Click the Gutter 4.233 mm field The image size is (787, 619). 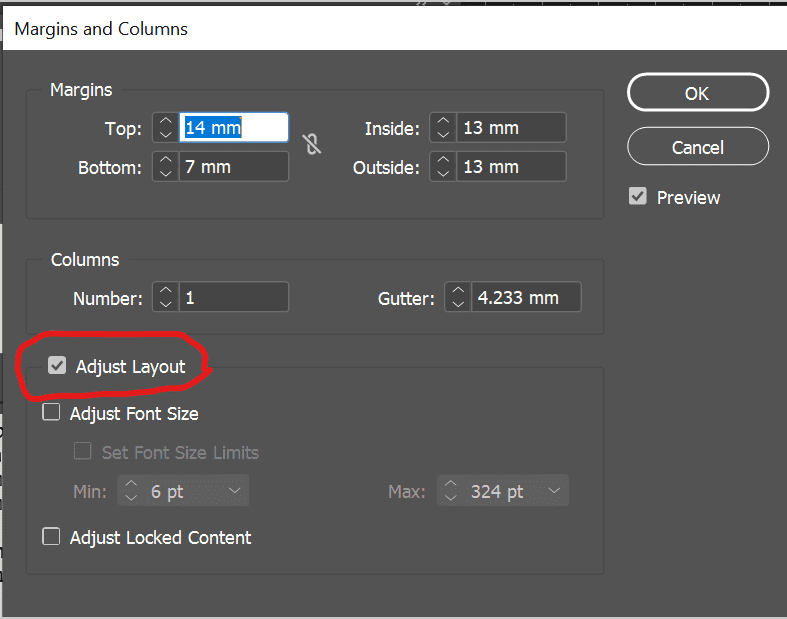point(525,297)
